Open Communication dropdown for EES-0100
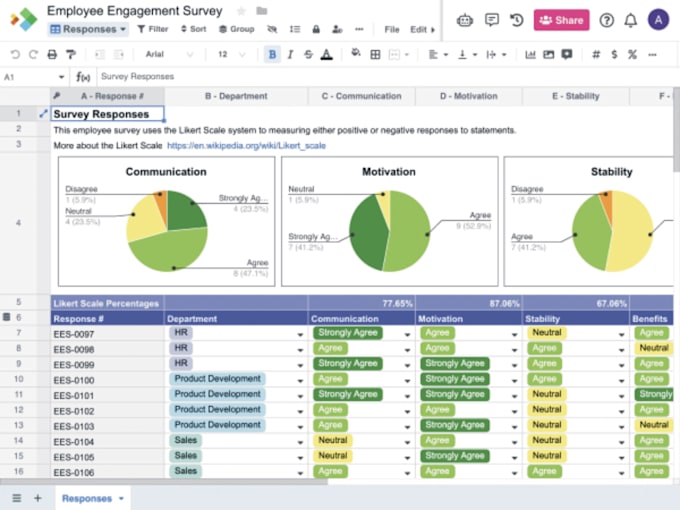 tap(407, 381)
